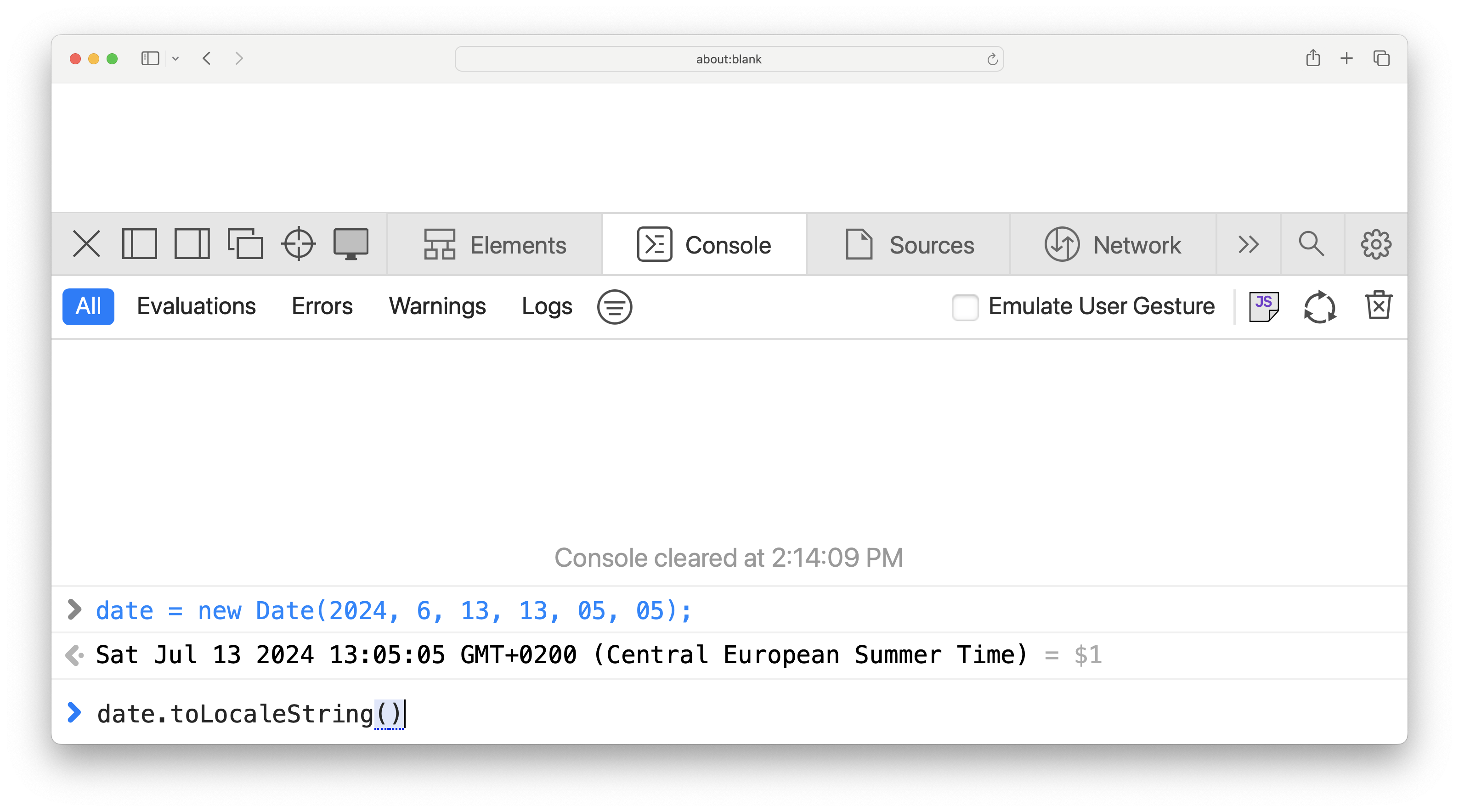Filter console to Errors only
Image resolution: width=1459 pixels, height=812 pixels.
tap(322, 306)
